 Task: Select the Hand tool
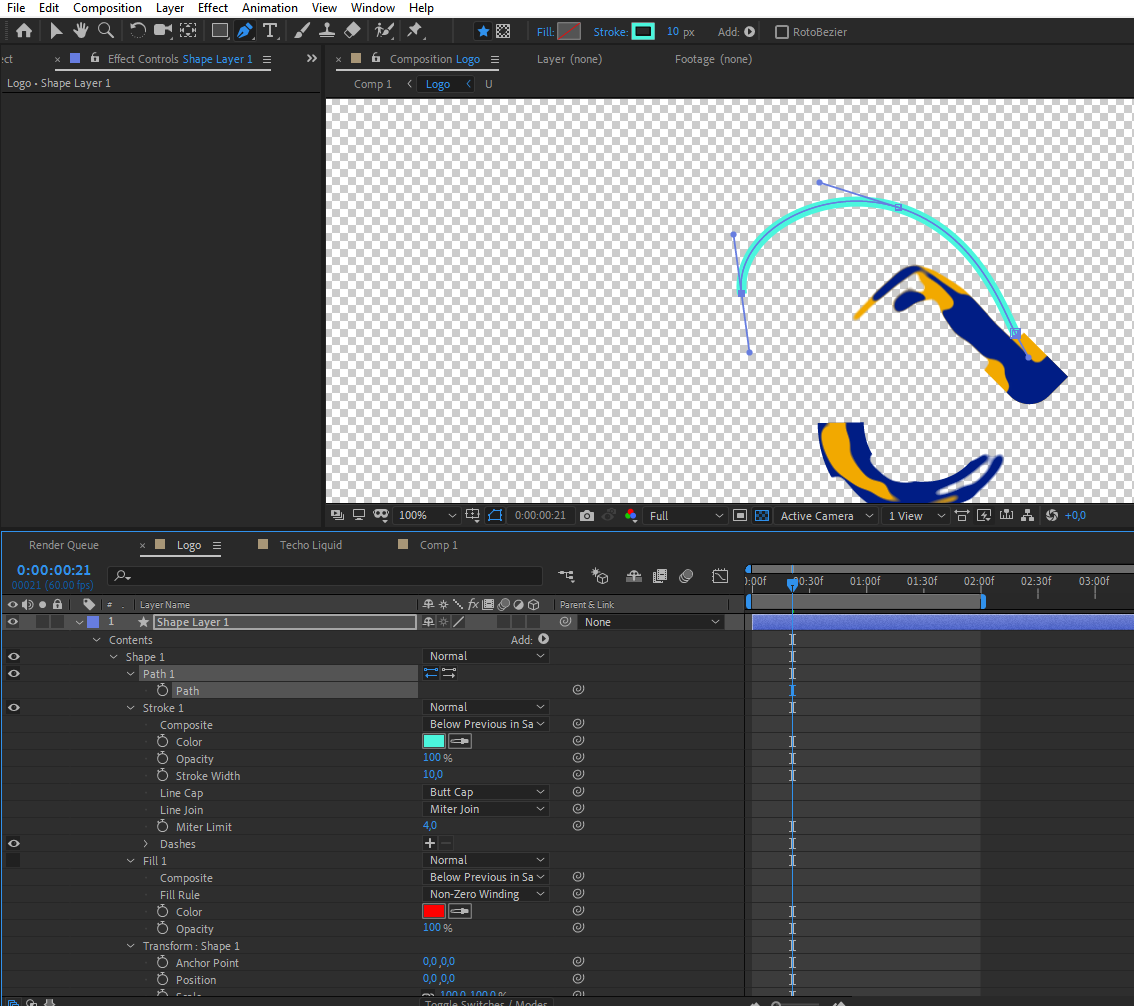tap(81, 31)
